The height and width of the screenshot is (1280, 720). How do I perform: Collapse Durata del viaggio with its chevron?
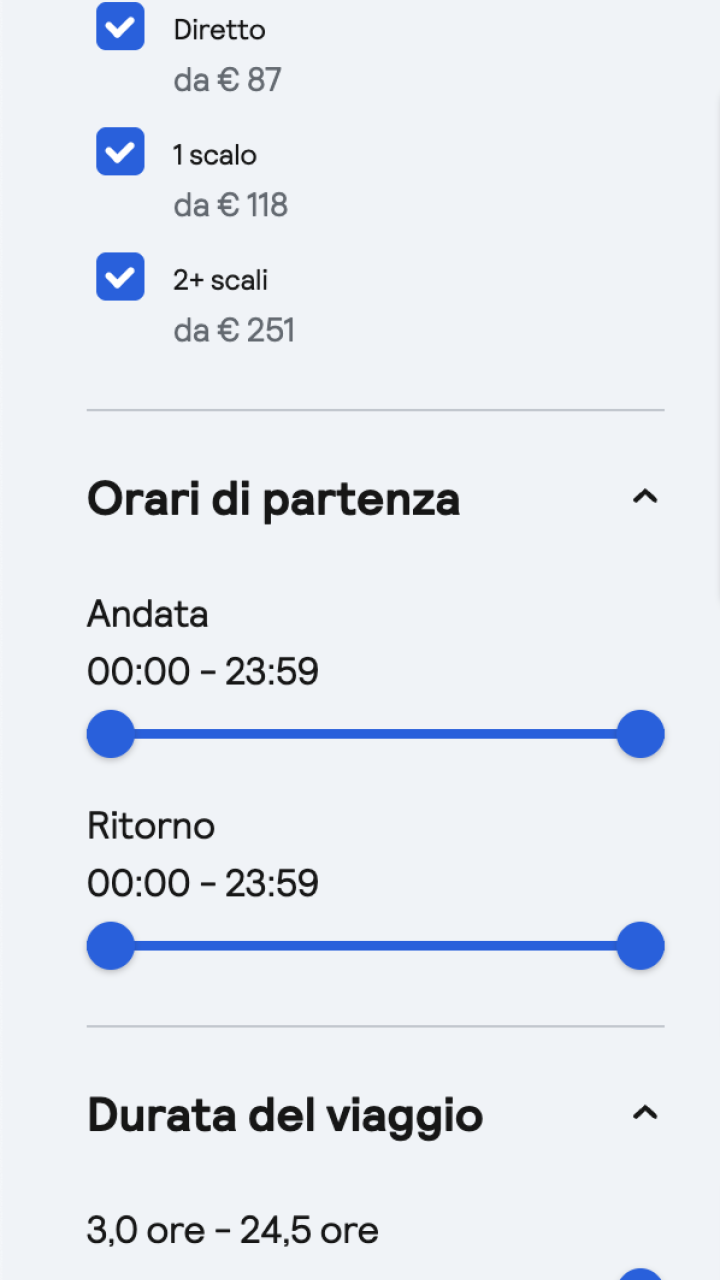pyautogui.click(x=646, y=1113)
